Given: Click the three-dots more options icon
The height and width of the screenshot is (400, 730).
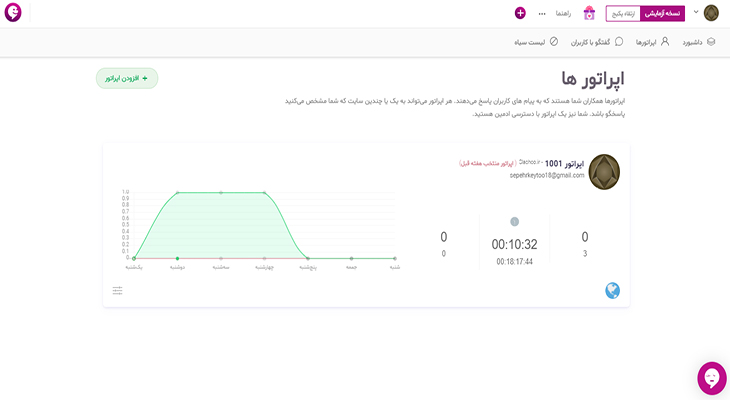Looking at the screenshot, I should [x=542, y=14].
